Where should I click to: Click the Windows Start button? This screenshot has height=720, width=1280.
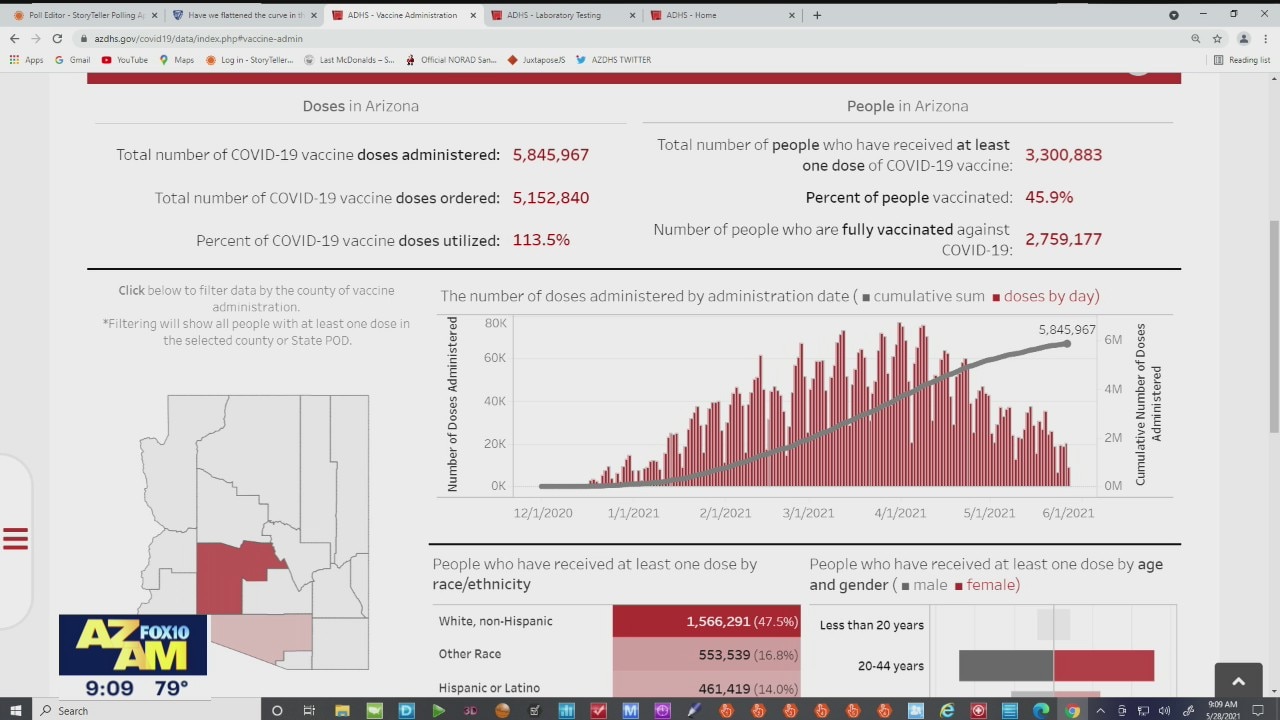(16, 711)
